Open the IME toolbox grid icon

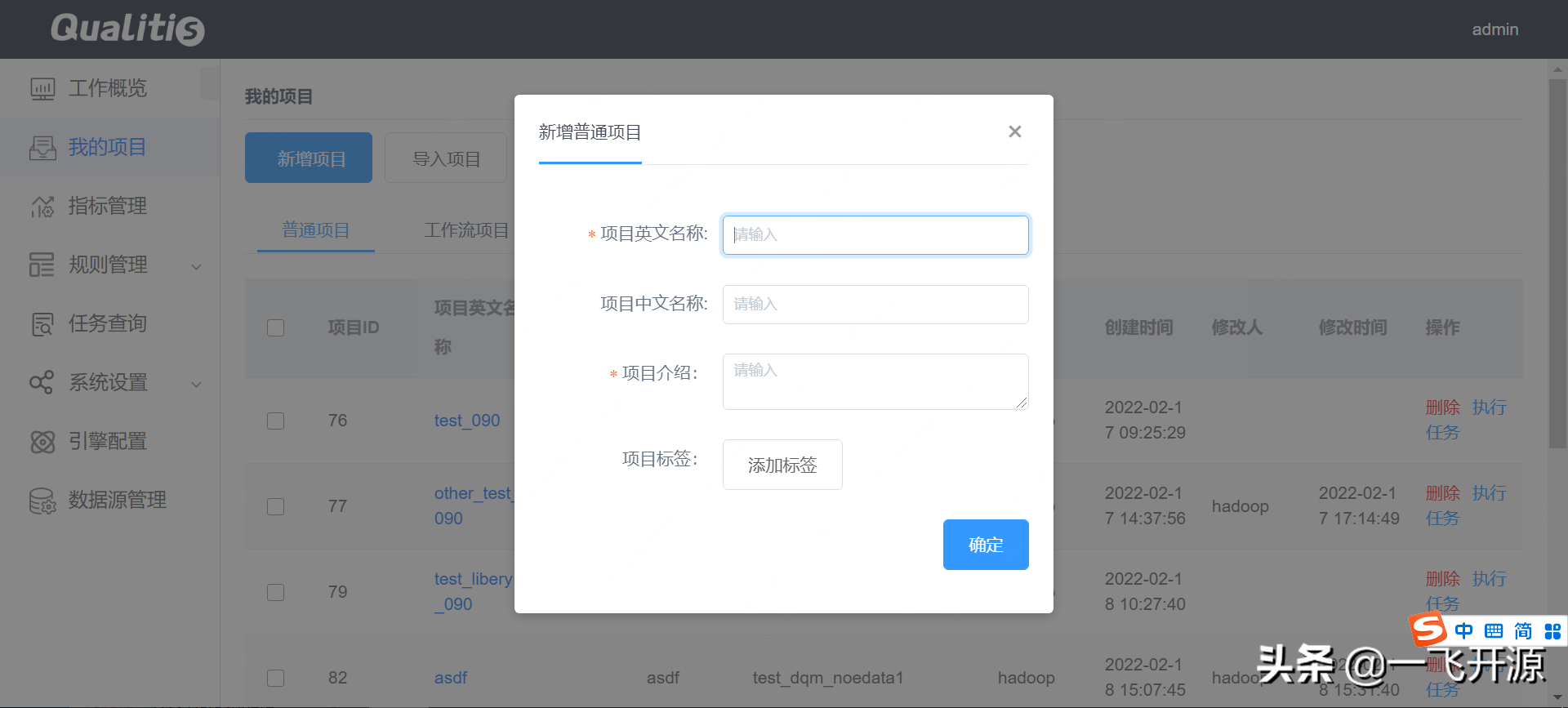coord(1553,631)
